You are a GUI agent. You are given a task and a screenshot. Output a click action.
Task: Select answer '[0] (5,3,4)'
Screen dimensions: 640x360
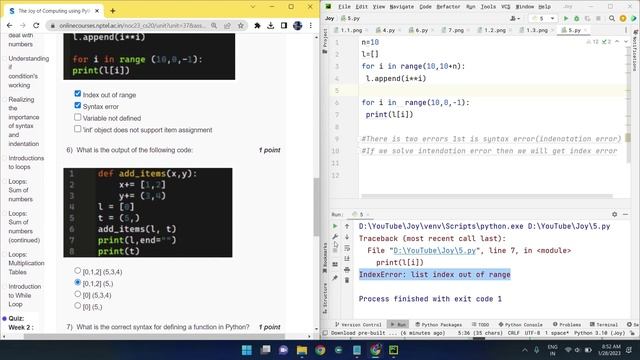(x=78, y=294)
